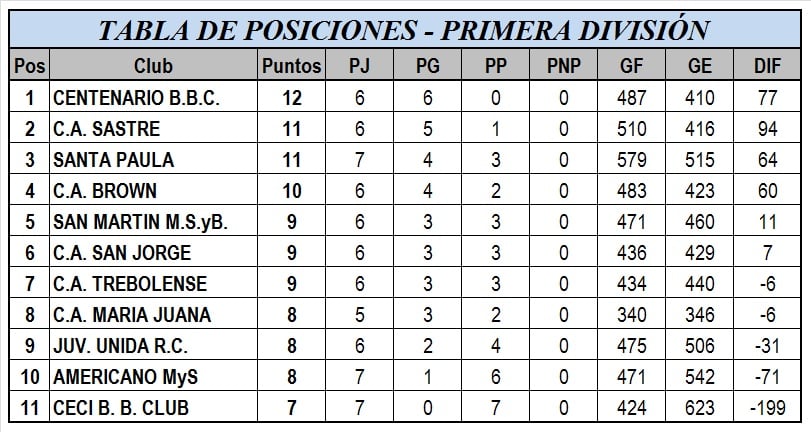811x432 pixels.
Task: Click the CENTENARIO B.B.C. club cell
Action: point(136,98)
